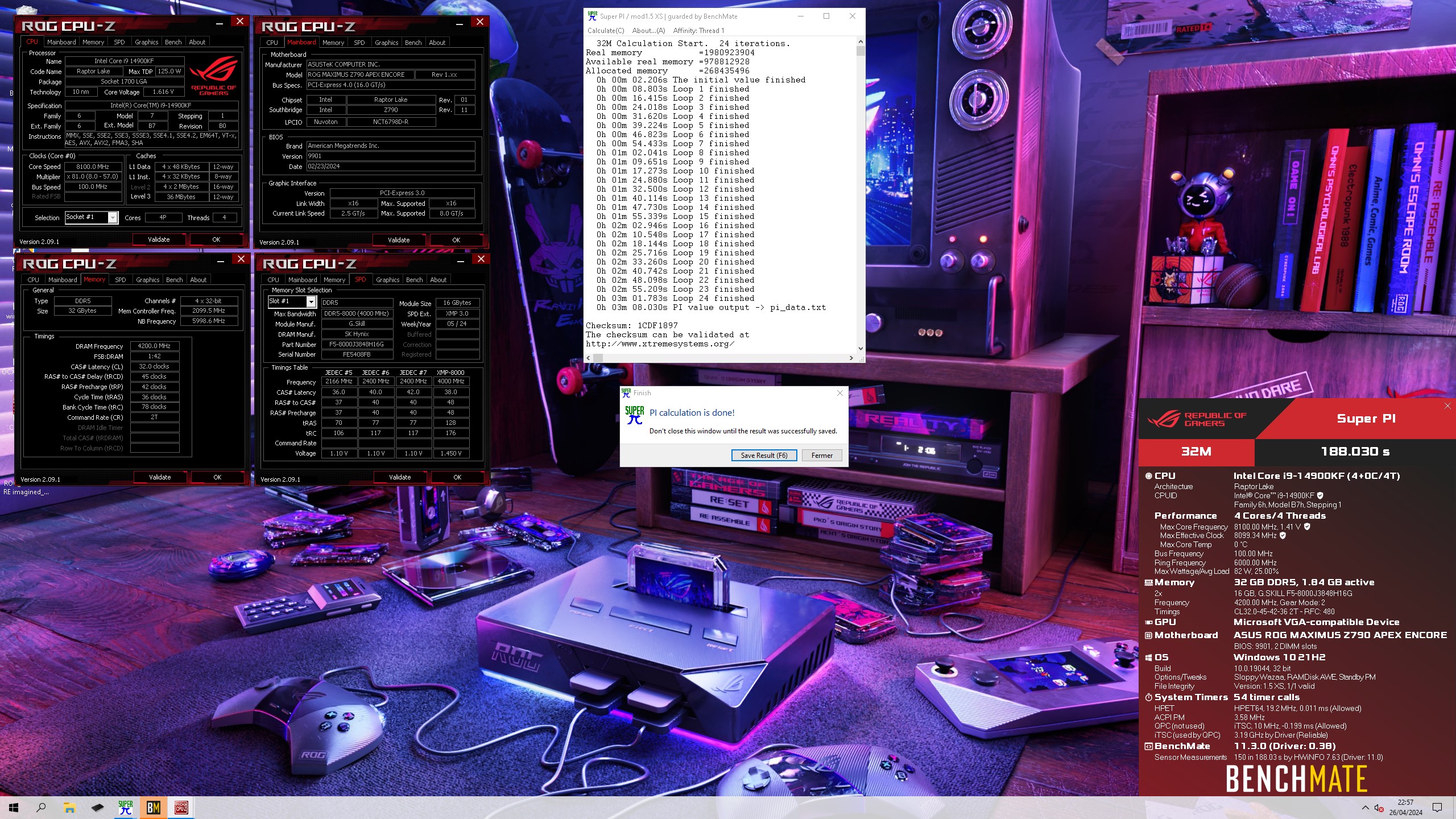Click Part Number F5-8000J3848H16G field
The width and height of the screenshot is (1456, 819).
[x=357, y=344]
